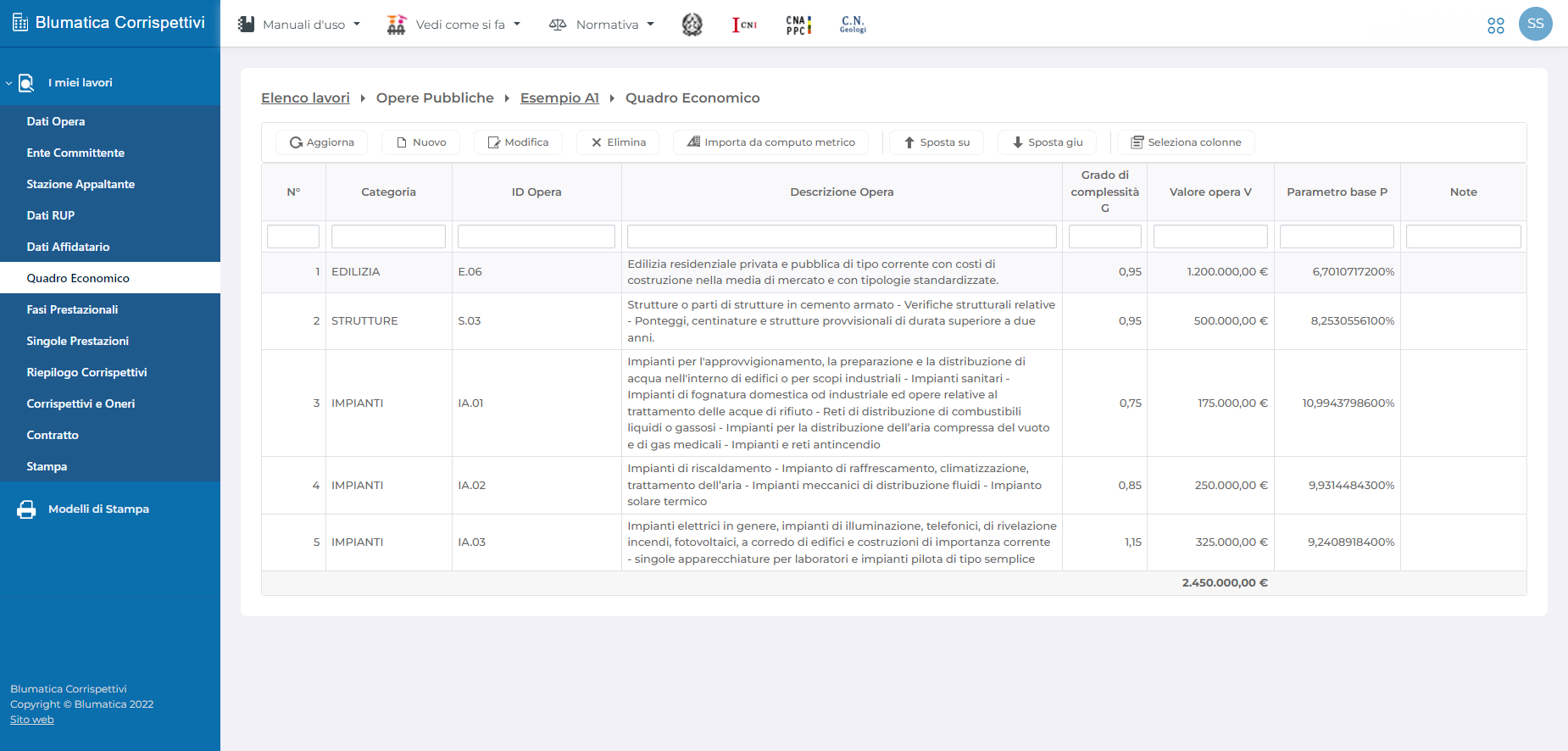Open the CNI logo link
This screenshot has height=751, width=1568.
pos(745,25)
